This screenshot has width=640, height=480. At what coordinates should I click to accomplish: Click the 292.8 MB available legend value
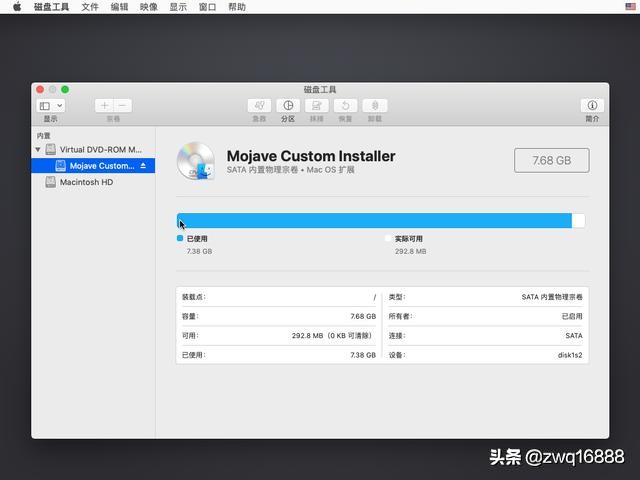click(410, 251)
